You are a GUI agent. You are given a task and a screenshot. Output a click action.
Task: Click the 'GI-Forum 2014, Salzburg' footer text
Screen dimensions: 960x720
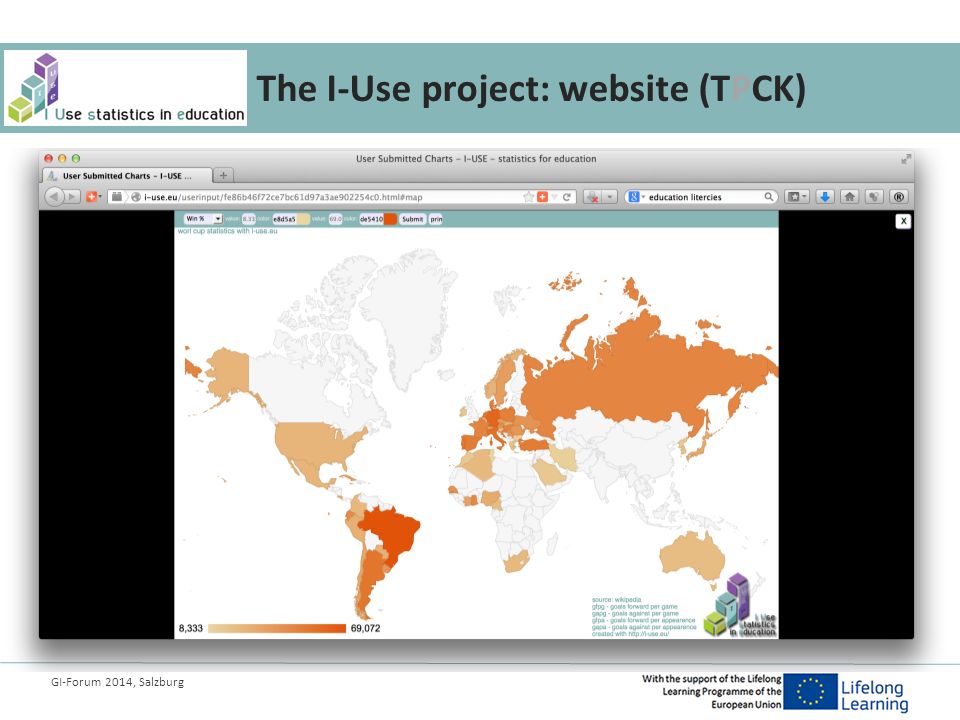click(118, 682)
